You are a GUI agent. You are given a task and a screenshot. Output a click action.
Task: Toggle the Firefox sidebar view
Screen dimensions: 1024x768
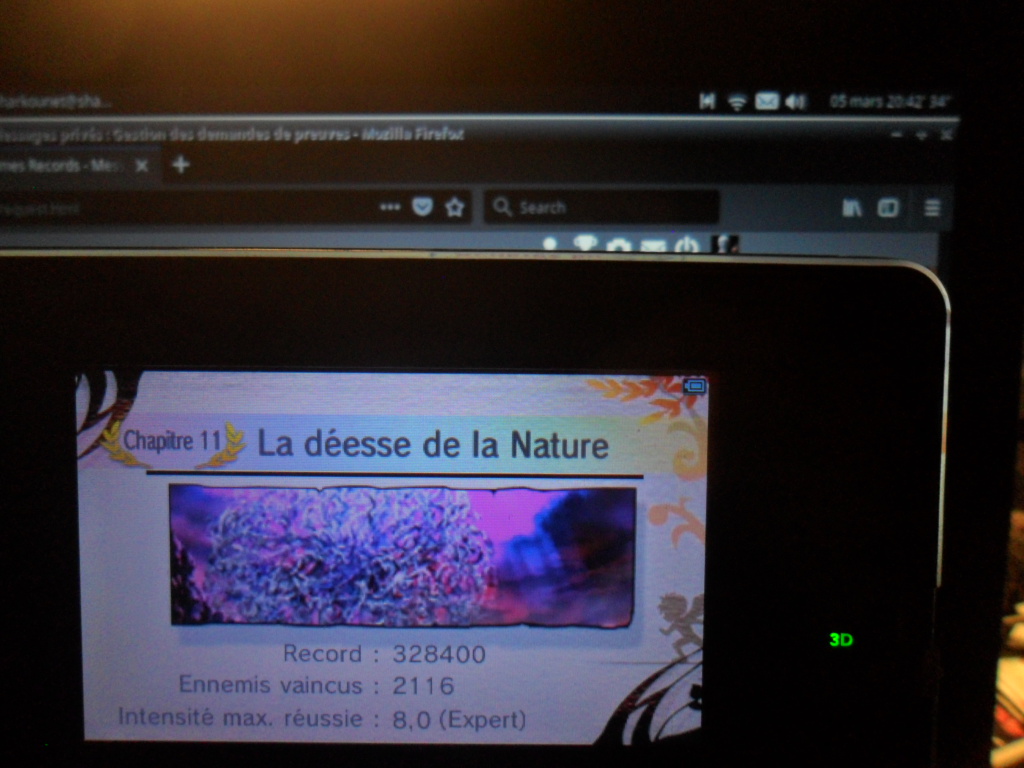click(x=887, y=208)
